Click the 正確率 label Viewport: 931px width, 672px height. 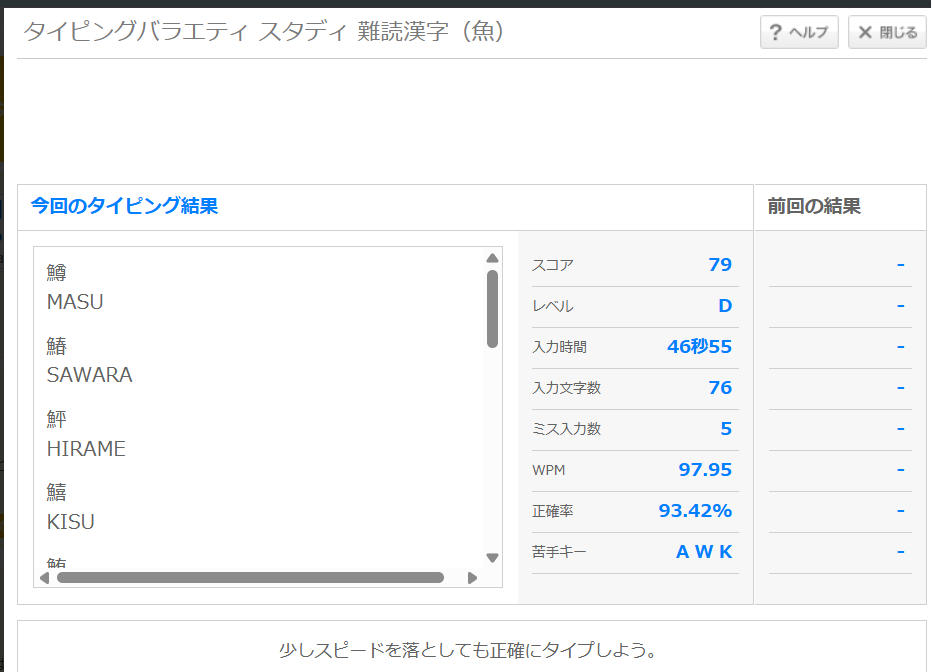point(553,511)
